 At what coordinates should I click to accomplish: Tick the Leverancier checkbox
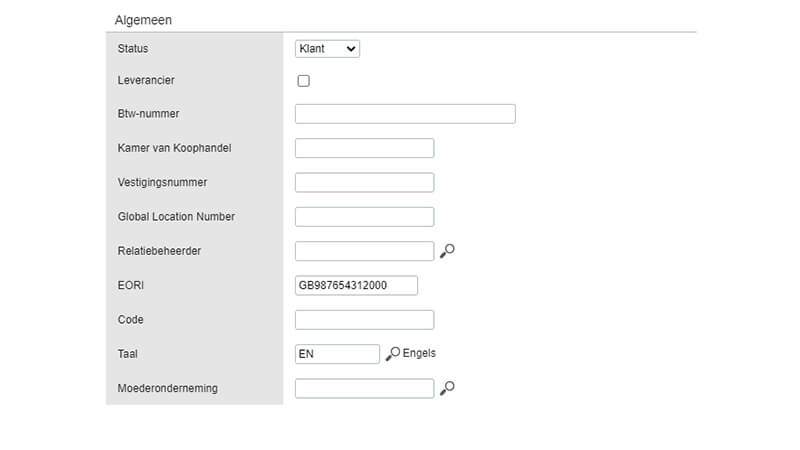pyautogui.click(x=304, y=81)
